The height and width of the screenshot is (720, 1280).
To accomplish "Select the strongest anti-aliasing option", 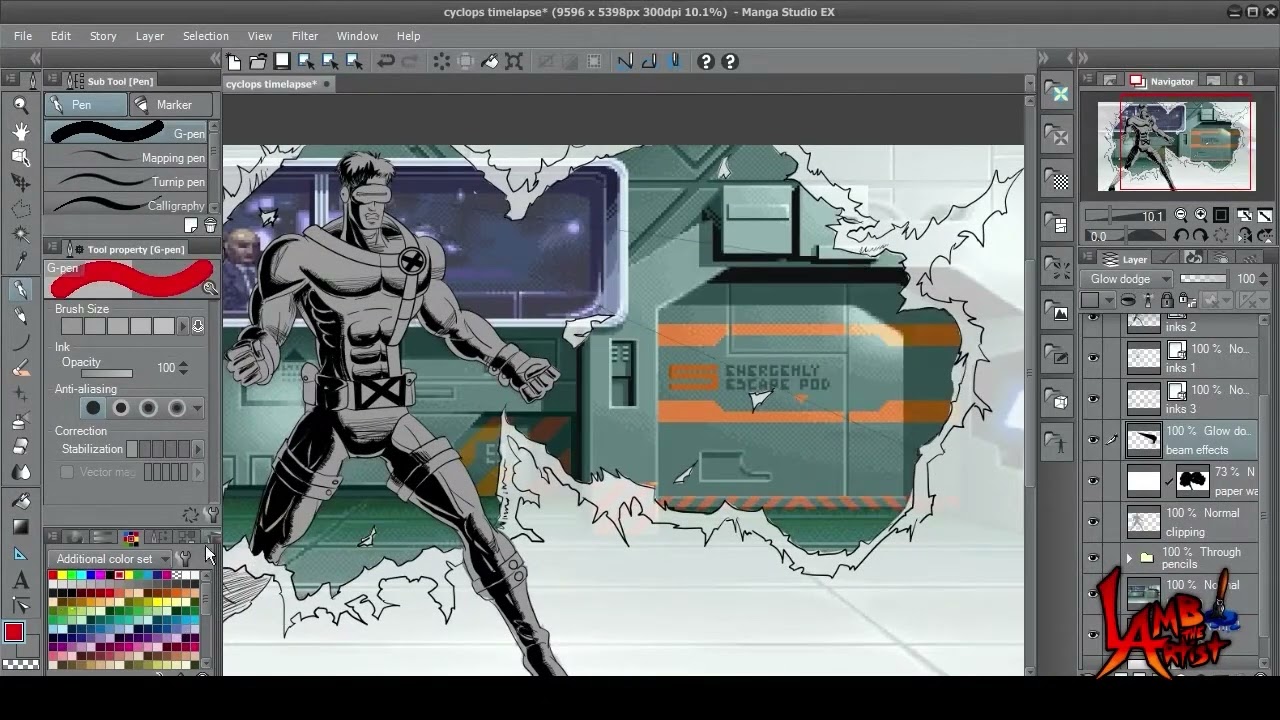I will (x=177, y=408).
